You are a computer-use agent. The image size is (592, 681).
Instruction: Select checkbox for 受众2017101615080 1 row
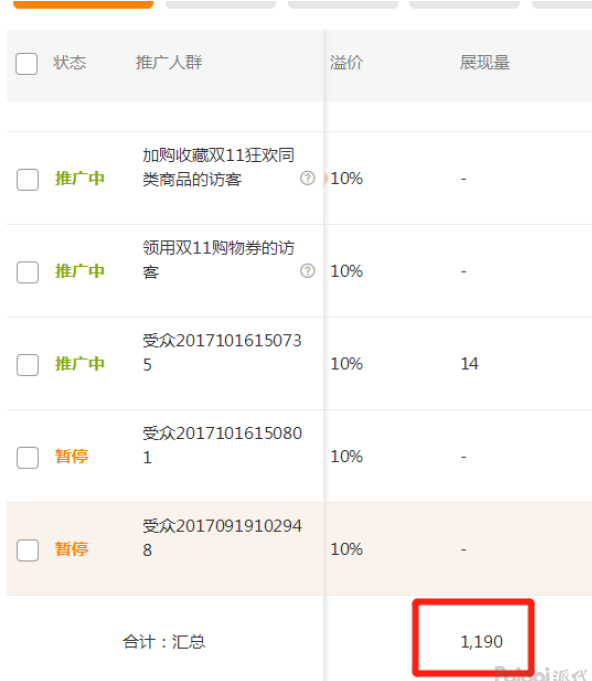click(x=28, y=458)
